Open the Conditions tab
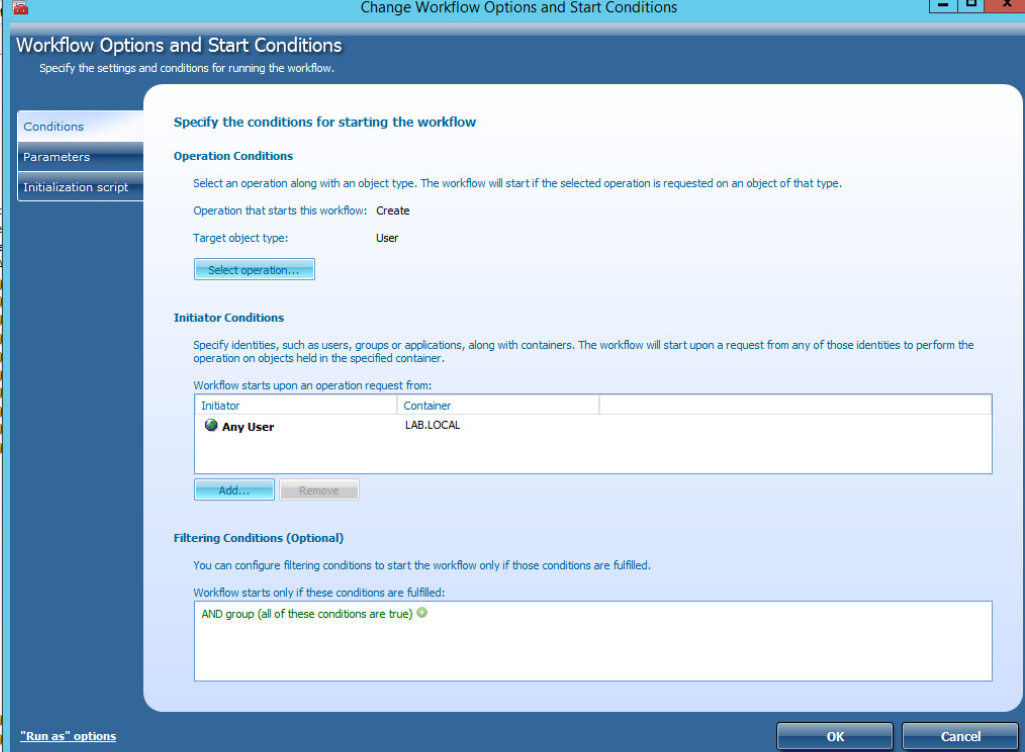Screen dimensions: 1025x752 [x=80, y=126]
